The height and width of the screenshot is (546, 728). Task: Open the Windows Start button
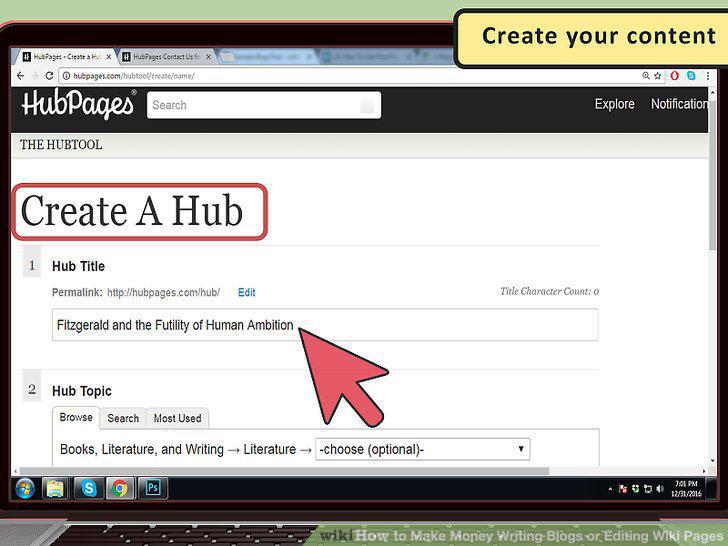[x=25, y=489]
